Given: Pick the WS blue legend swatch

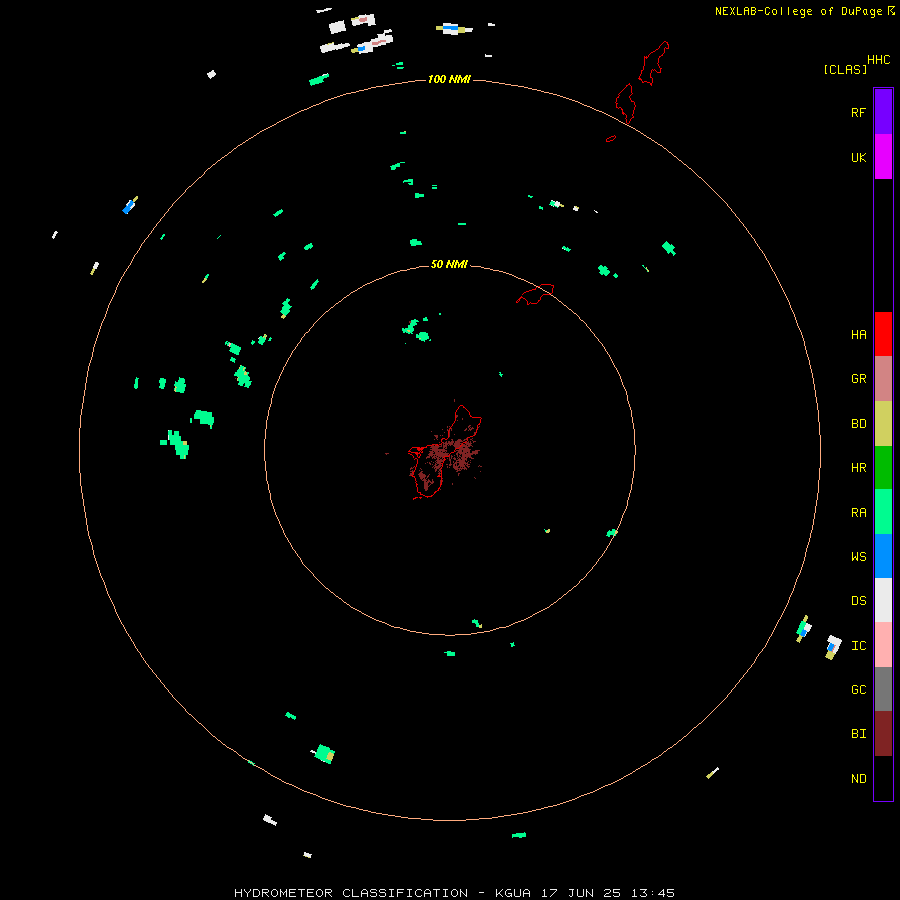Looking at the screenshot, I should click(x=883, y=556).
